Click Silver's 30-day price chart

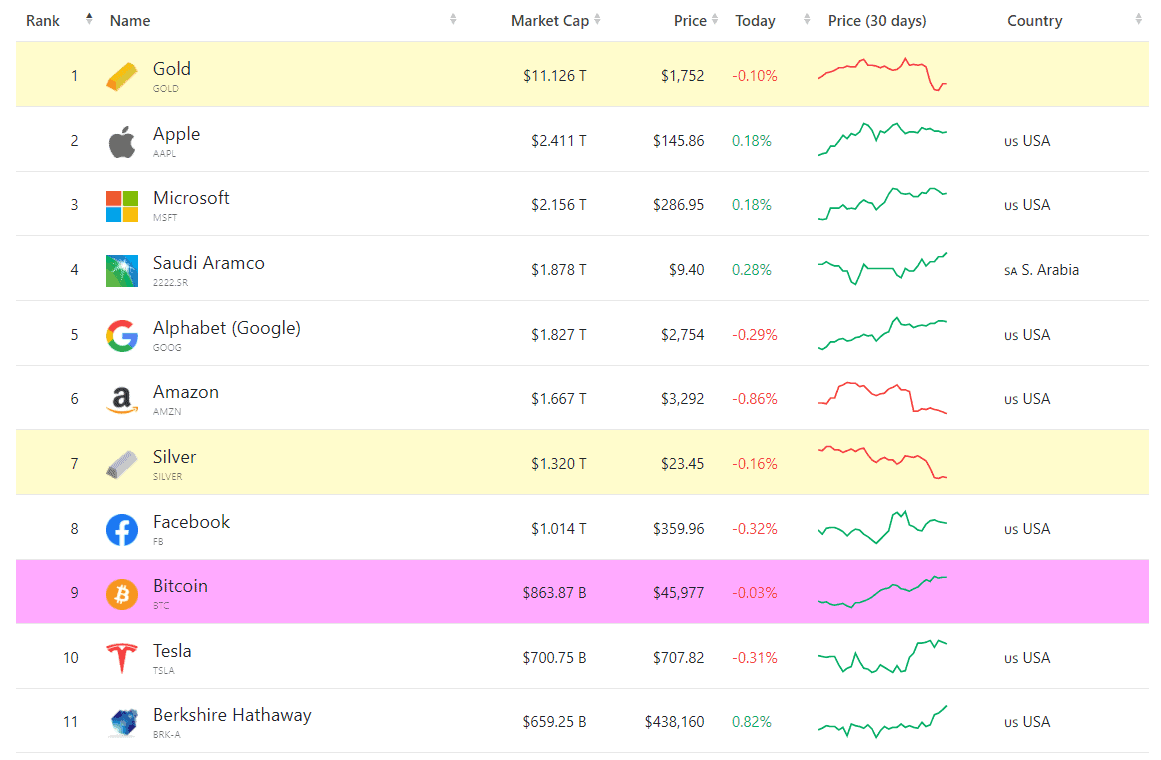point(882,463)
